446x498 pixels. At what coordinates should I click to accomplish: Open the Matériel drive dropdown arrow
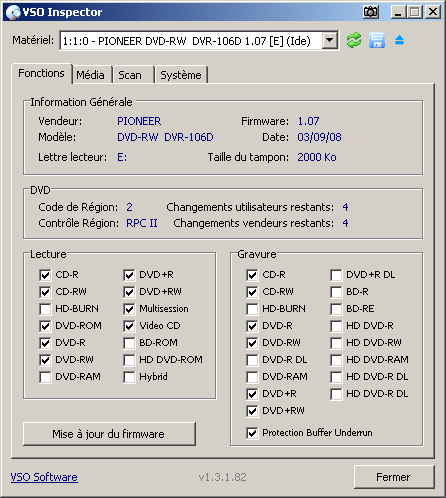(329, 40)
